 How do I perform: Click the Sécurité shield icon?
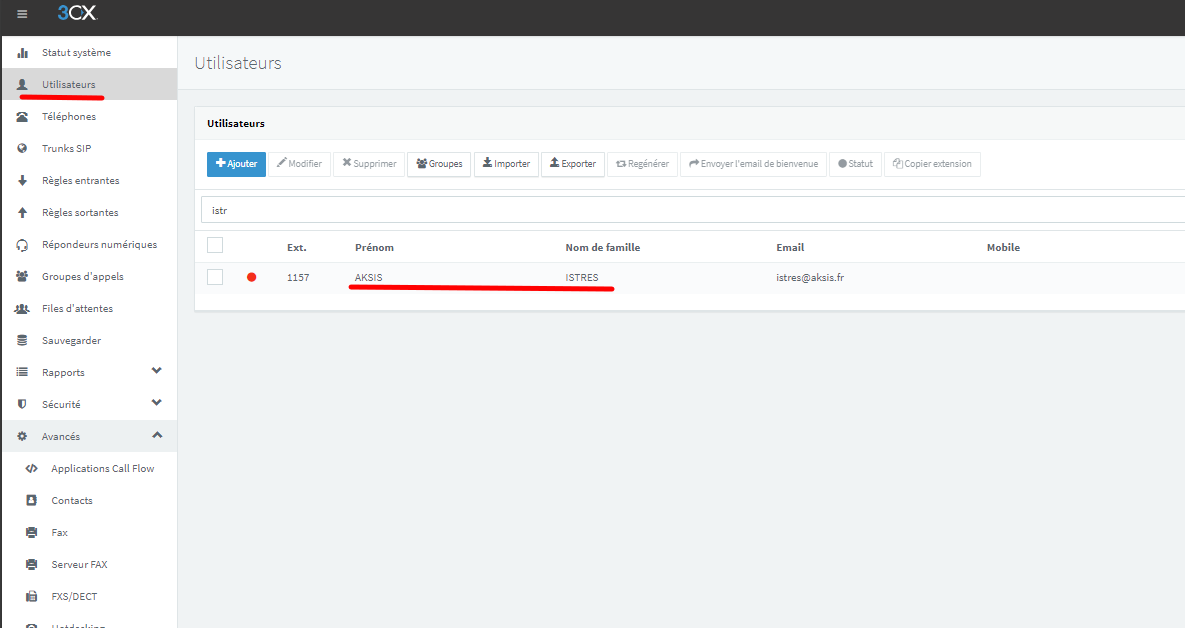pos(23,404)
